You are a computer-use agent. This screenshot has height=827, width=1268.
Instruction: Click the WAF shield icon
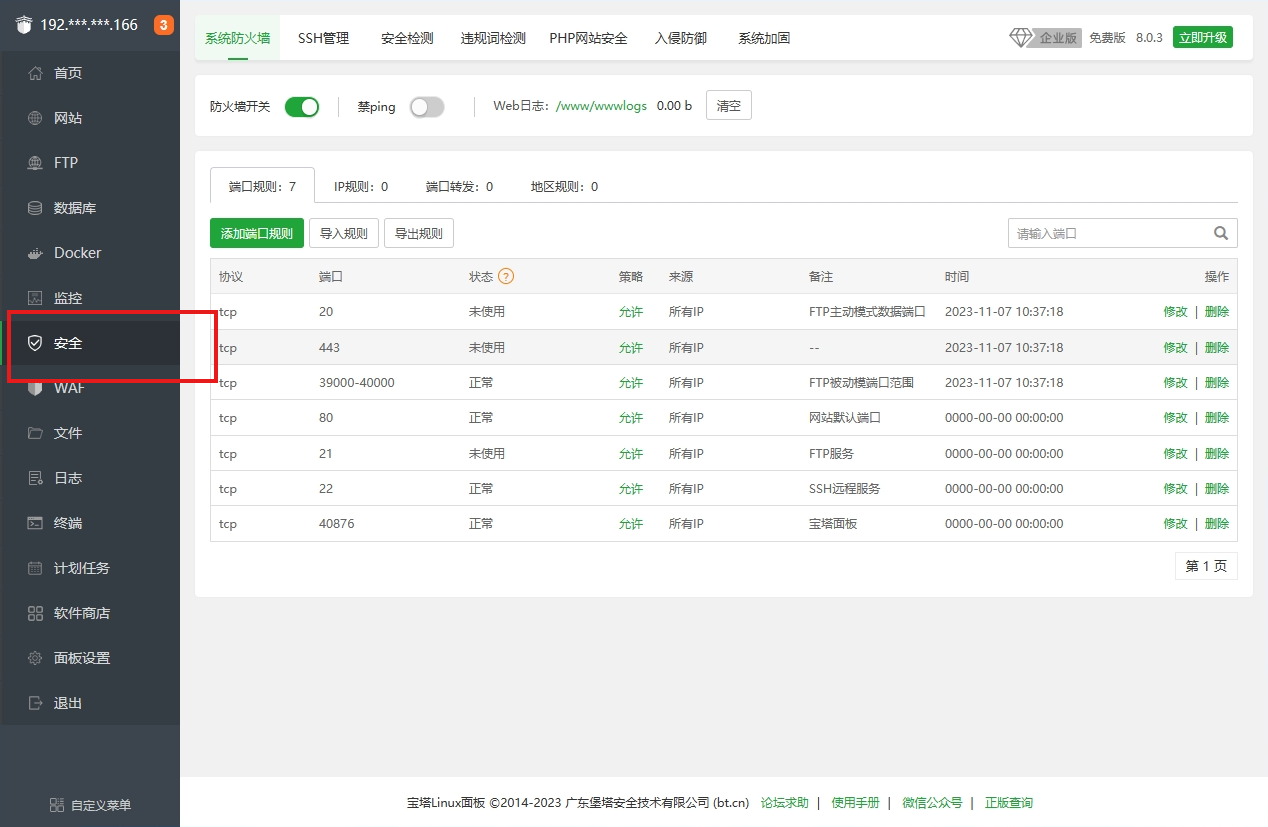coord(35,388)
